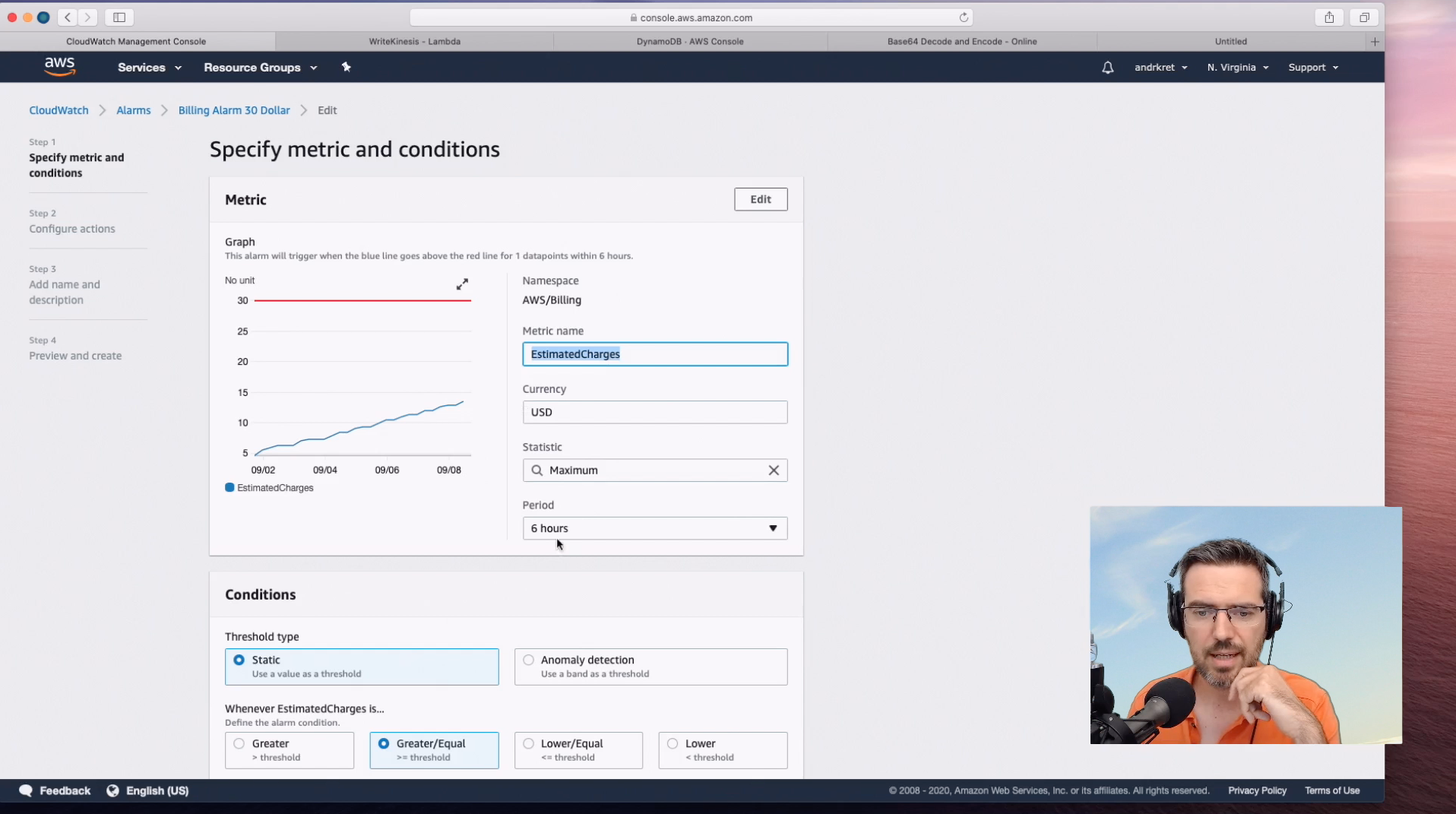Screen dimensions: 1456x814
Task: Switch to the Untitled tab
Action: tap(1231, 42)
